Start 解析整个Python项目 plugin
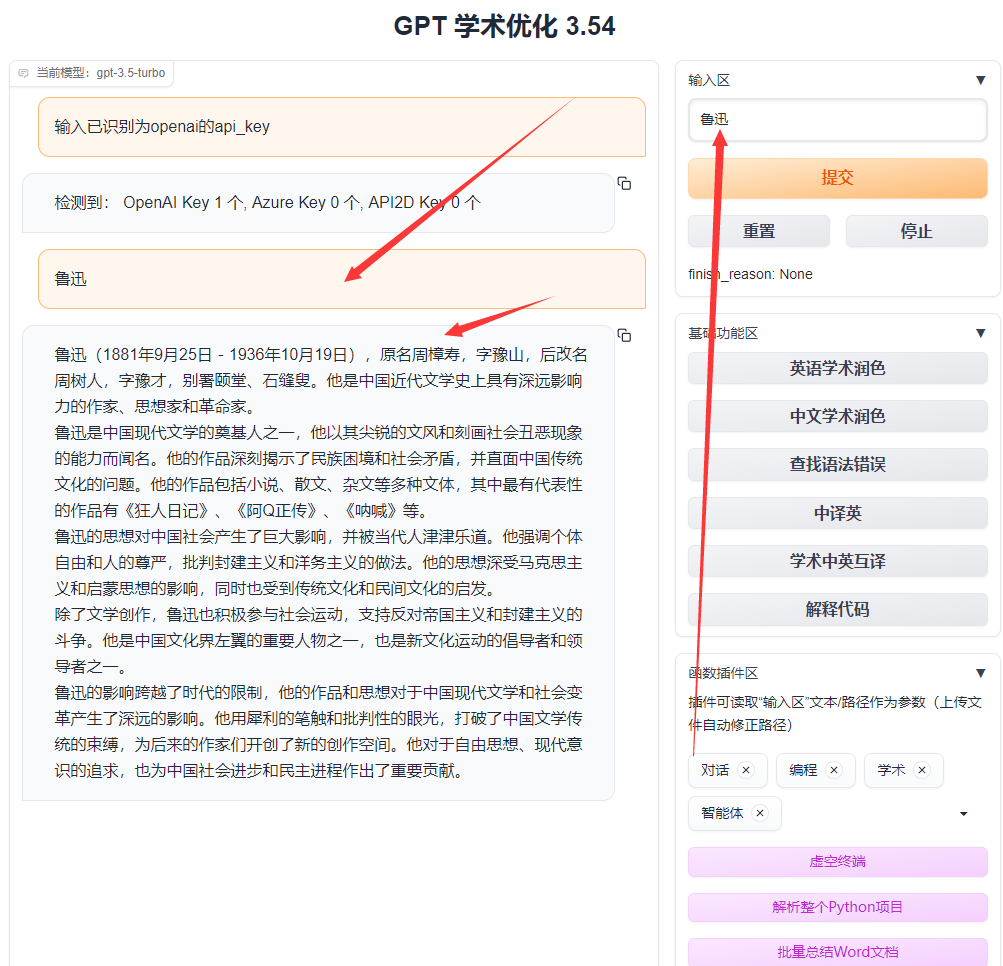This screenshot has height=966, width=1003. pos(837,907)
